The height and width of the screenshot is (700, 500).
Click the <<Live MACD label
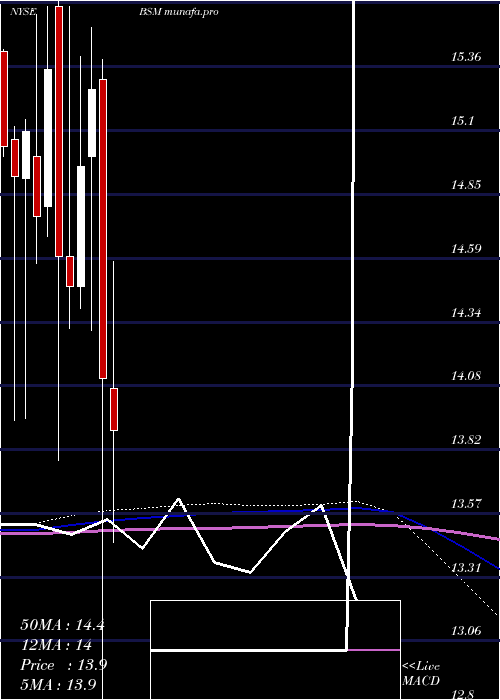coord(421,674)
